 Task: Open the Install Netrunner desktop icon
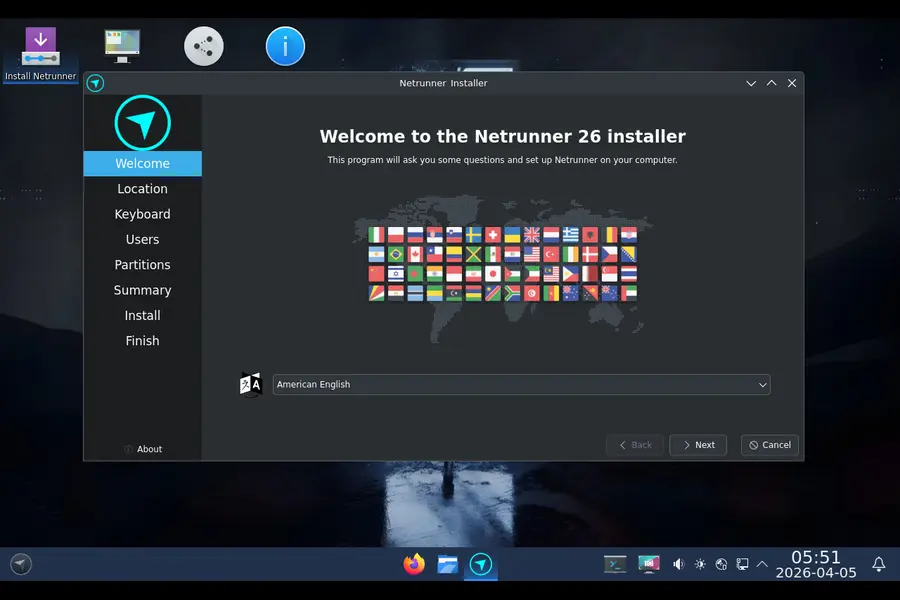pos(38,45)
